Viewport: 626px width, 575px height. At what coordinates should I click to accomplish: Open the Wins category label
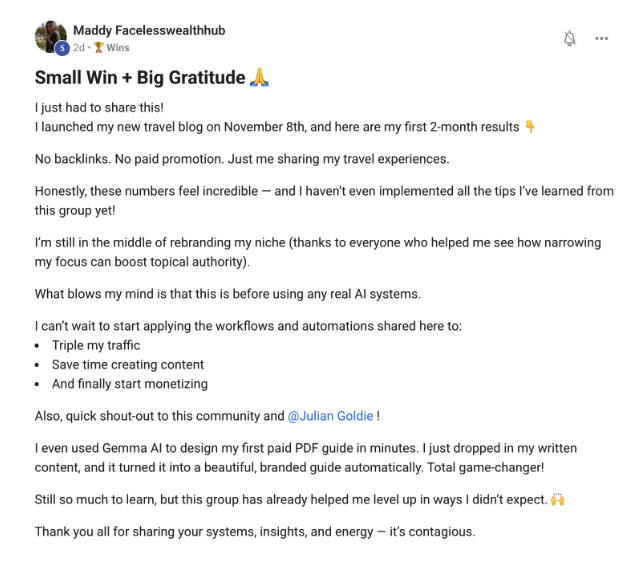pos(118,47)
